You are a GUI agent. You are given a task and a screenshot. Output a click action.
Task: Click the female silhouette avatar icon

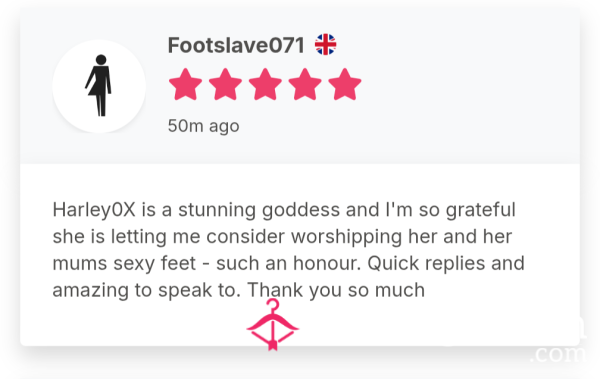pyautogui.click(x=99, y=85)
